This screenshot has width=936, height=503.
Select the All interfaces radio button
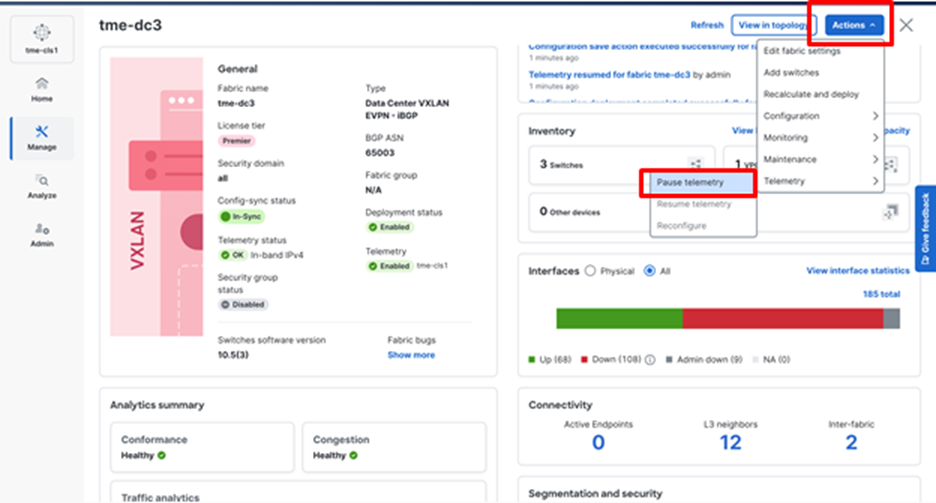click(649, 271)
